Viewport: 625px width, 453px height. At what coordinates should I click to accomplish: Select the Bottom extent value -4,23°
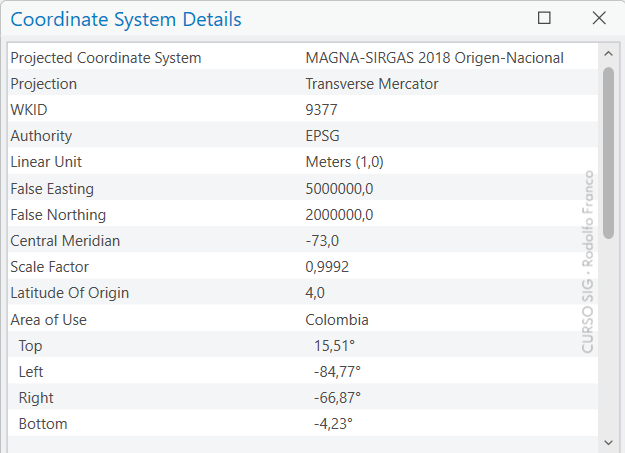[333, 424]
